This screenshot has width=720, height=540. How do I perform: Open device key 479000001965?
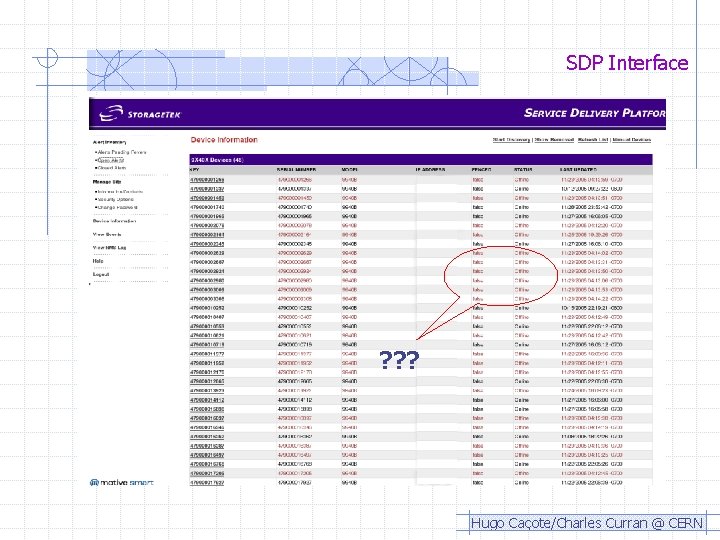[x=207, y=216]
